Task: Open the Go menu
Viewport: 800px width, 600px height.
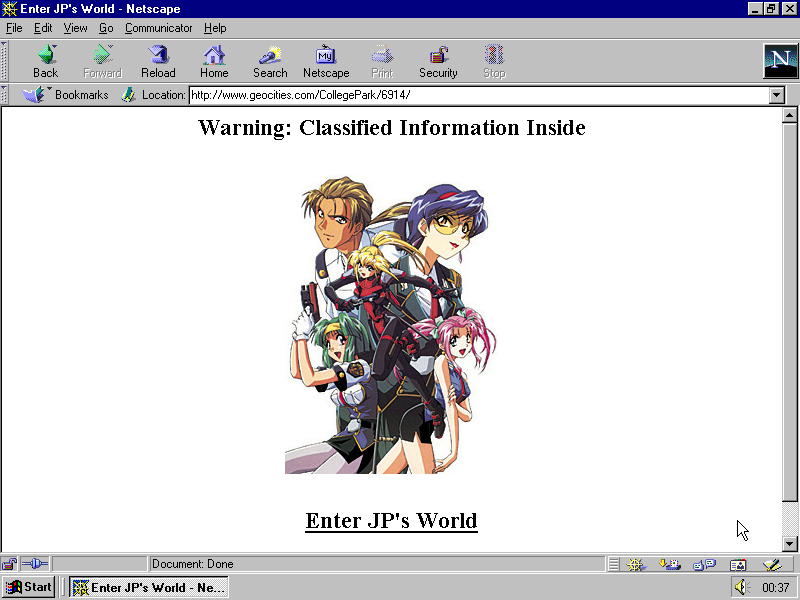Action: coord(106,28)
